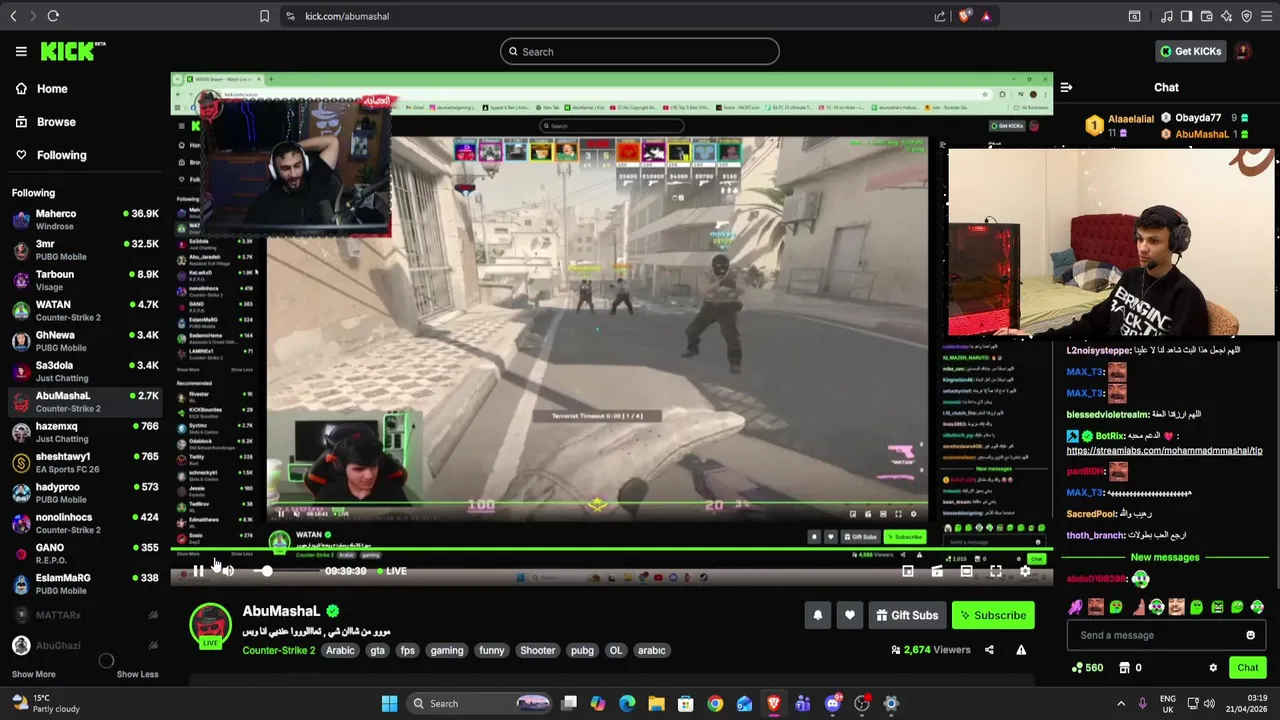1280x720 pixels.
Task: Open sheshtawy1 channel in Following list
Action: [85, 462]
